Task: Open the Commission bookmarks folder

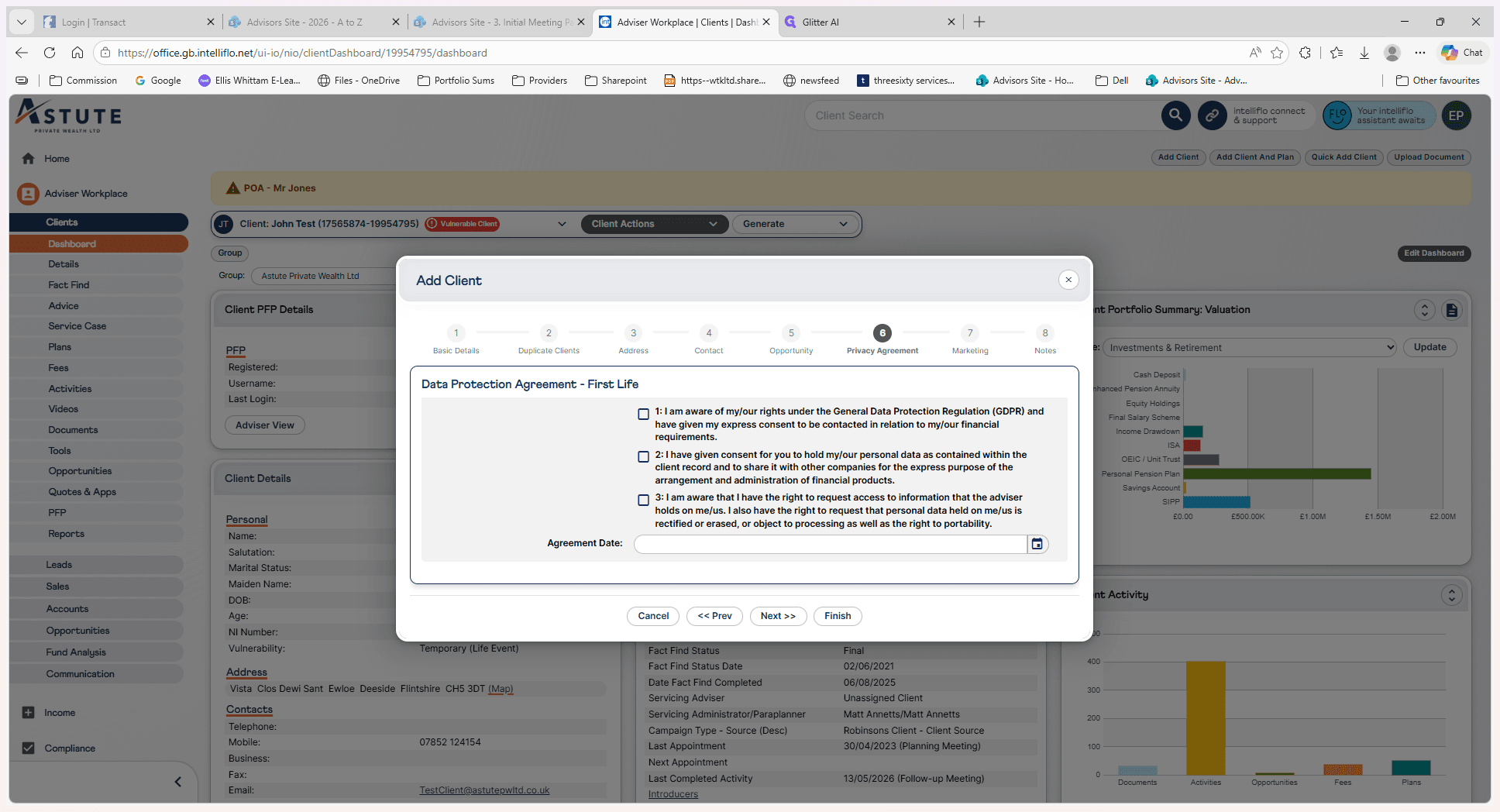Action: (83, 81)
